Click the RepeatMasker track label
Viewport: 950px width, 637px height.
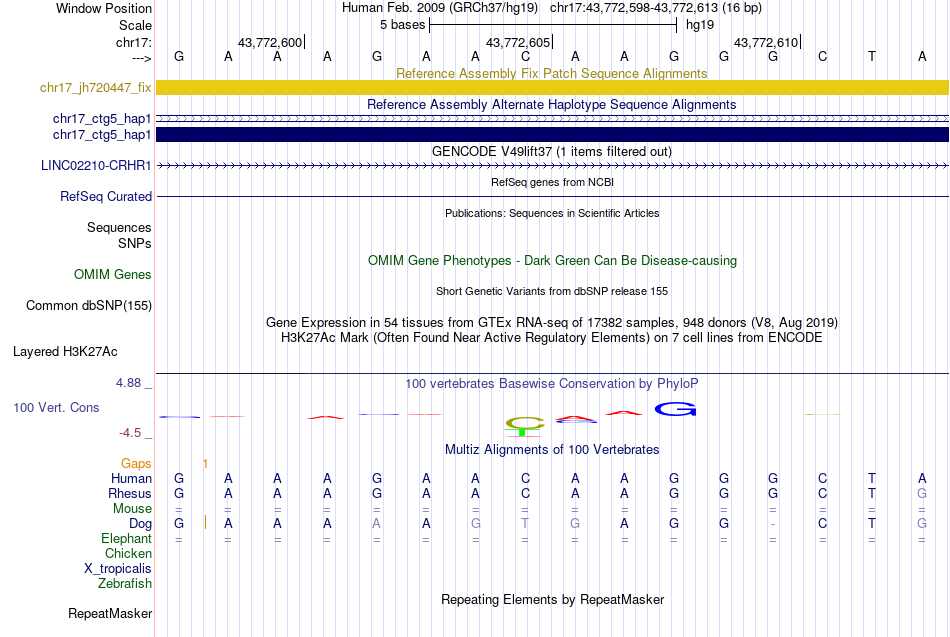click(110, 613)
